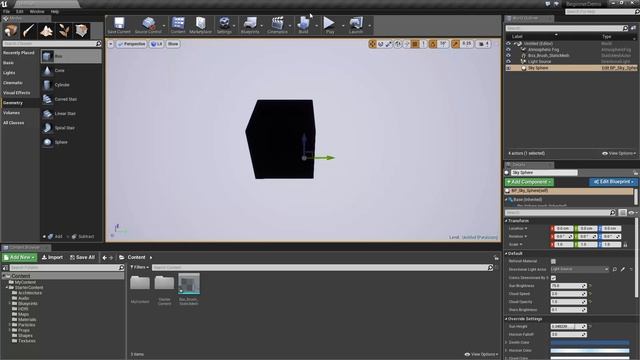Screen dimensions: 640x360
Task: Collapse the Transform section
Action: click(x=506, y=221)
